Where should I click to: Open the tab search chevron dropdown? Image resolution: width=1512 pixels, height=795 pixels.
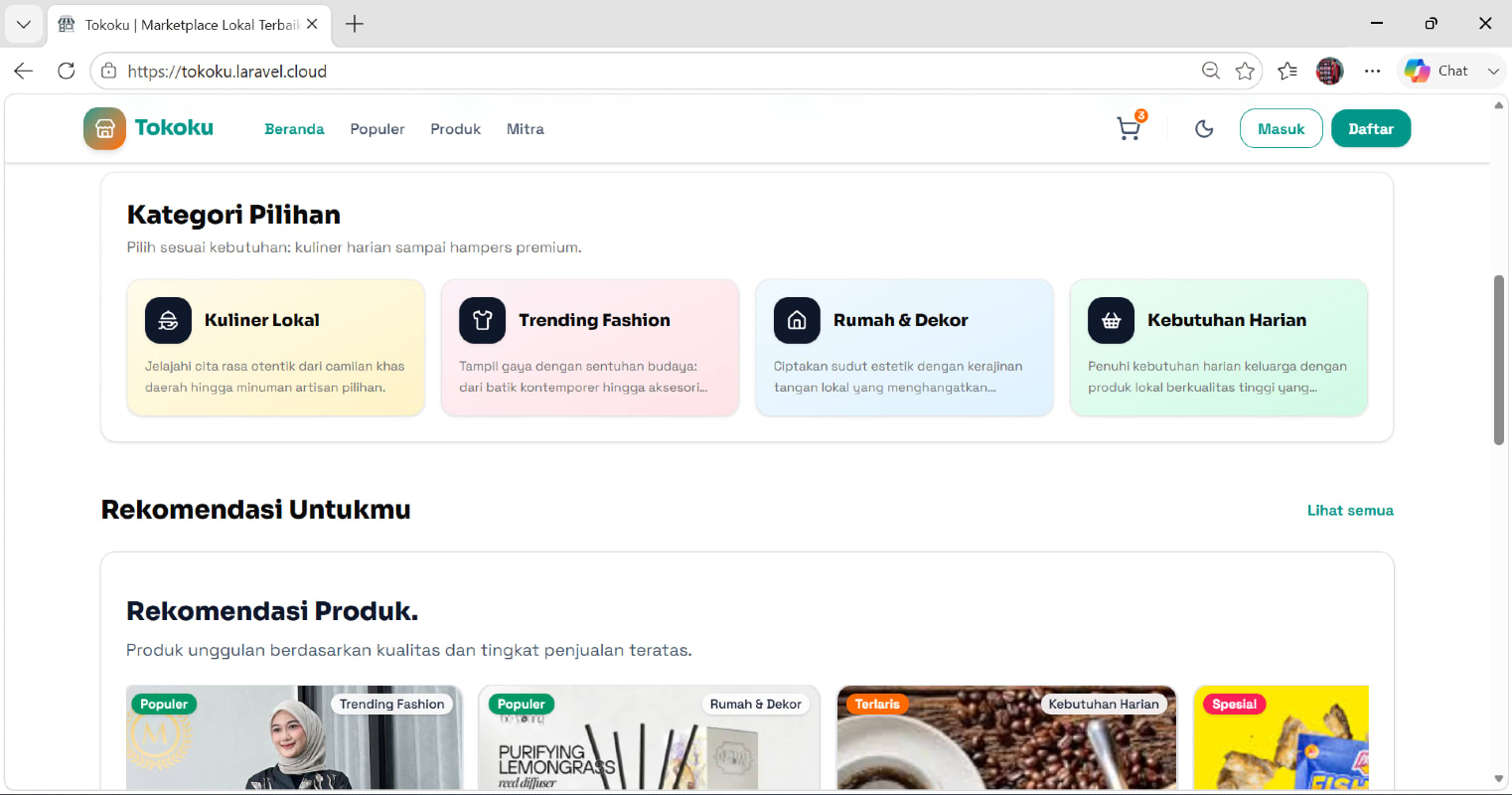[24, 24]
